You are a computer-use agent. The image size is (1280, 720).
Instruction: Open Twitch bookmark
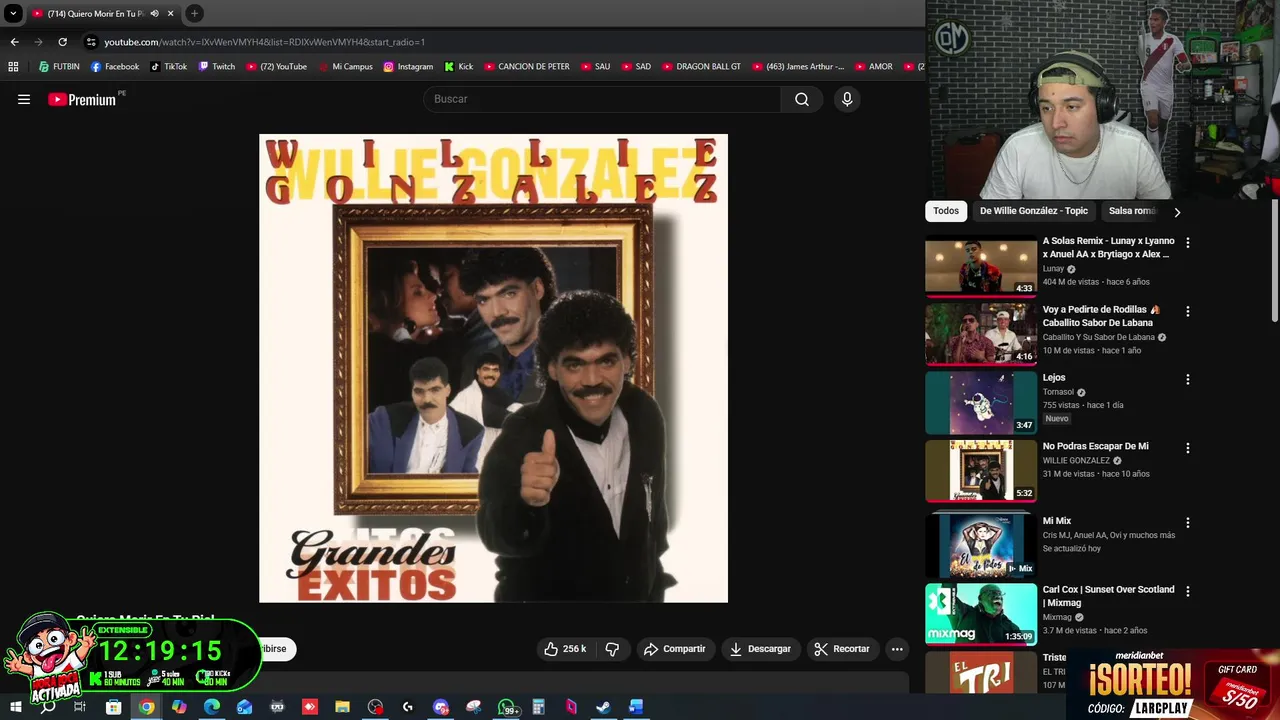216,67
